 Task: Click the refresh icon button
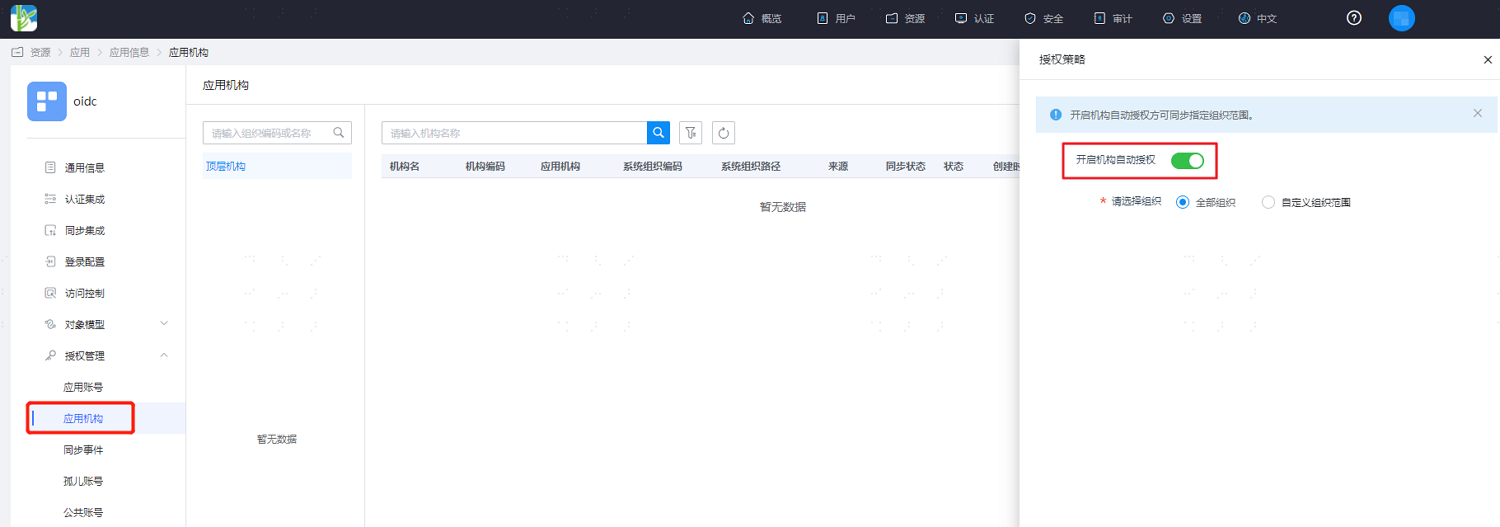(724, 132)
